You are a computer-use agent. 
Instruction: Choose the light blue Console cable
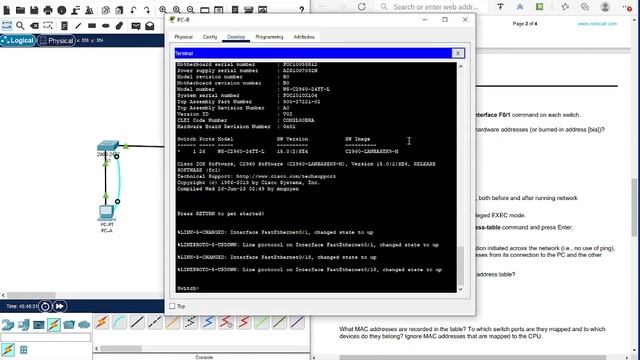click(x=120, y=322)
